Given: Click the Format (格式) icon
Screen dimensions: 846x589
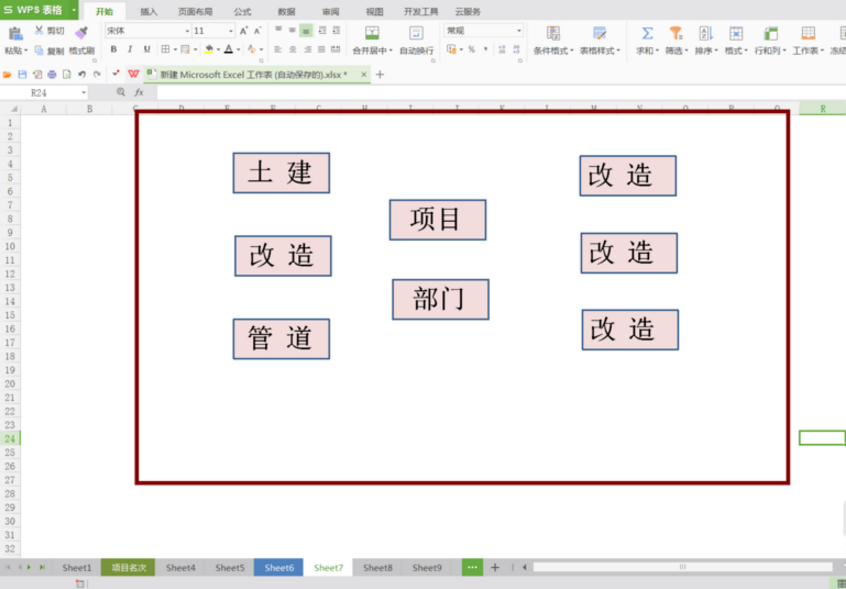Looking at the screenshot, I should click(736, 33).
